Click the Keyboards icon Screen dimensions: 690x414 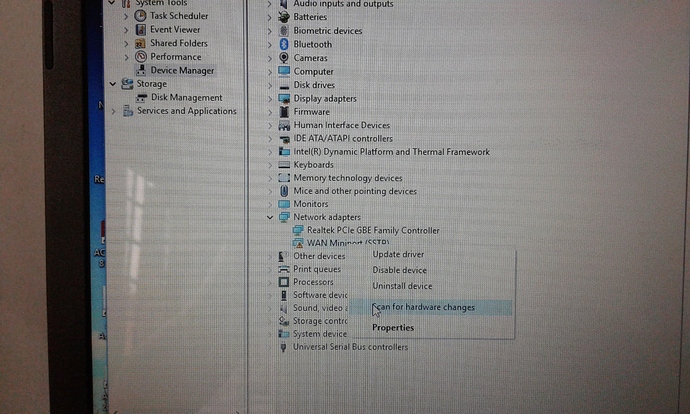pyautogui.click(x=284, y=165)
